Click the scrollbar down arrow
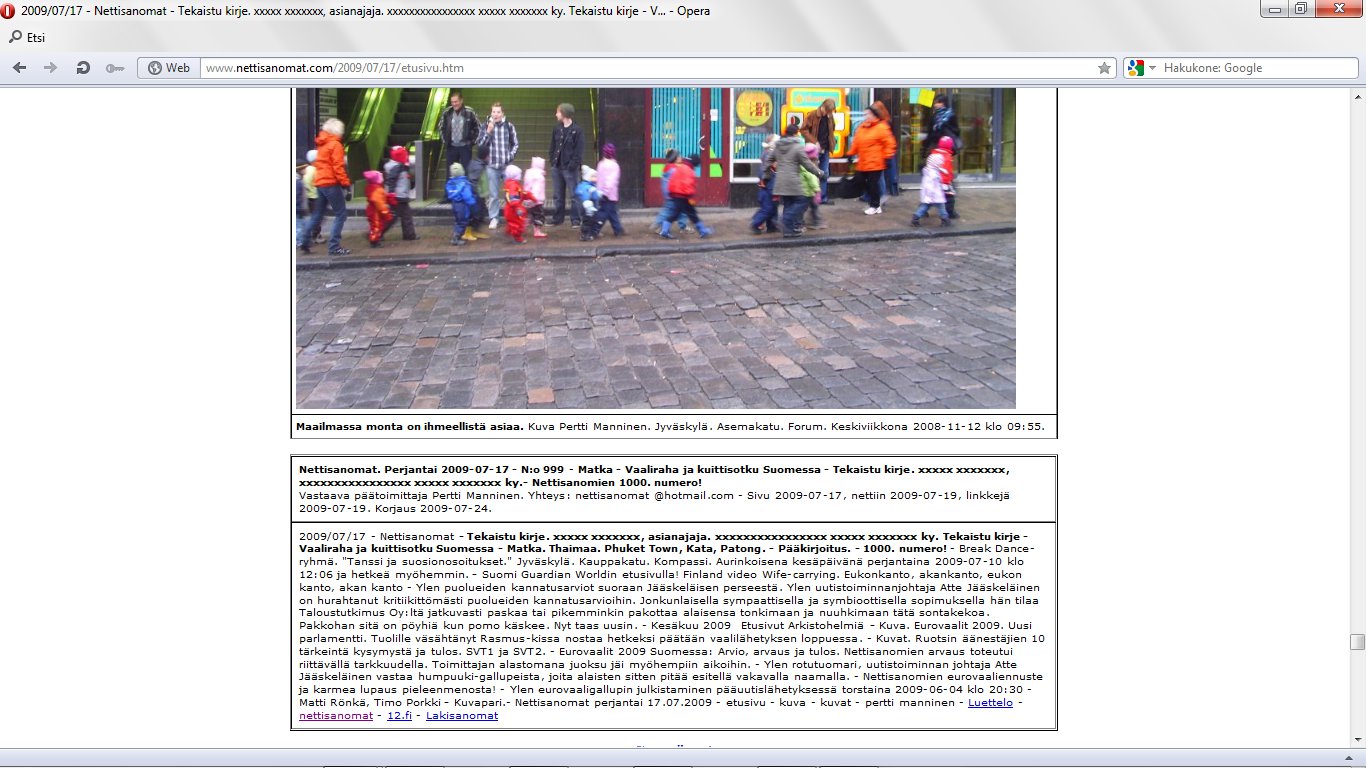 [x=1356, y=740]
